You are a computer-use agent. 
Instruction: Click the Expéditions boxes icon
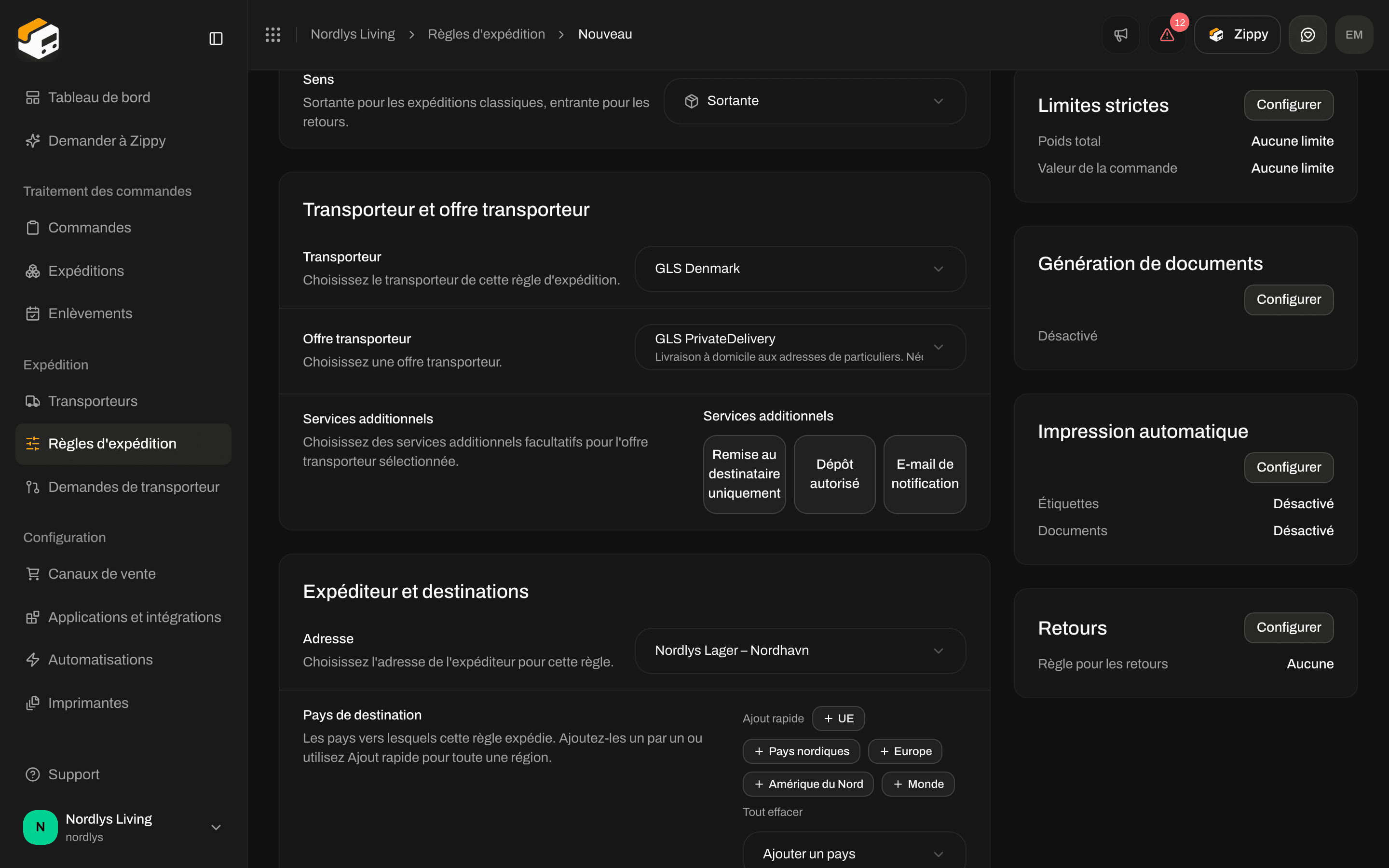[x=33, y=271]
